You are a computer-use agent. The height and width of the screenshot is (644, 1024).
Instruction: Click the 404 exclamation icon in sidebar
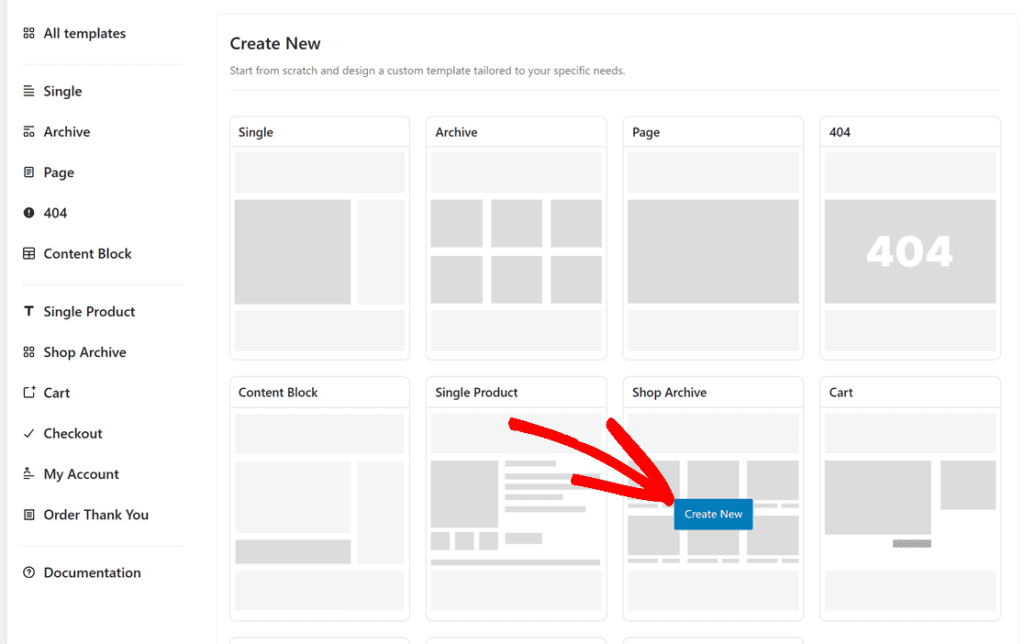click(29, 213)
